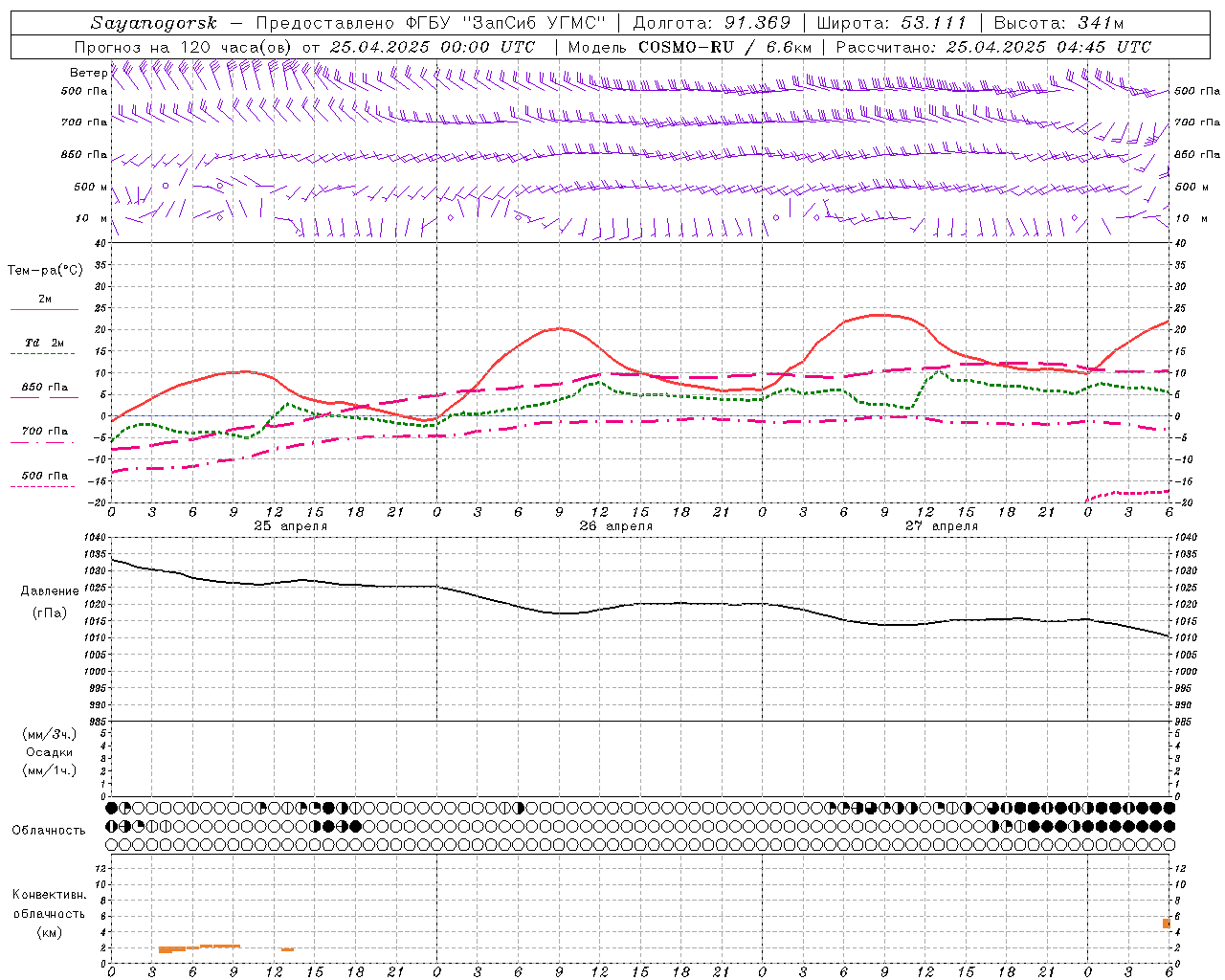This screenshot has height=980, width=1225.
Task: Click the last filled cloud circle in middle row
Action: point(1169,826)
